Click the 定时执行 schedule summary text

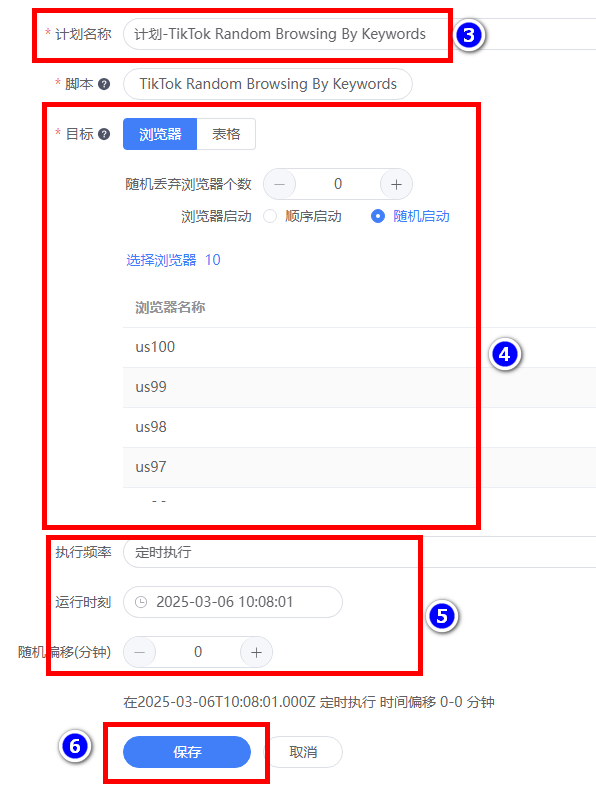tap(309, 702)
